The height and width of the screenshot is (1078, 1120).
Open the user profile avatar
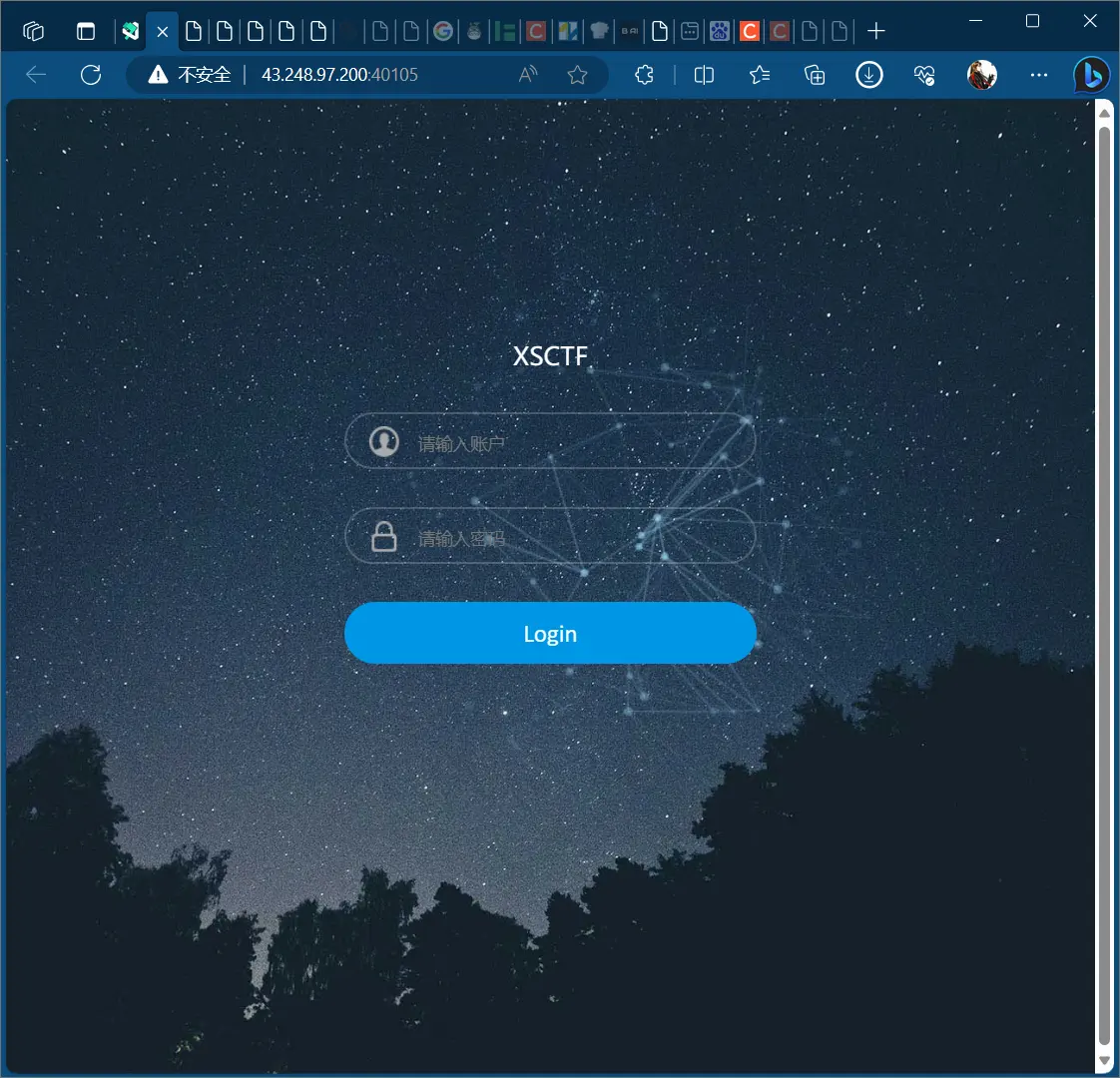[x=981, y=75]
